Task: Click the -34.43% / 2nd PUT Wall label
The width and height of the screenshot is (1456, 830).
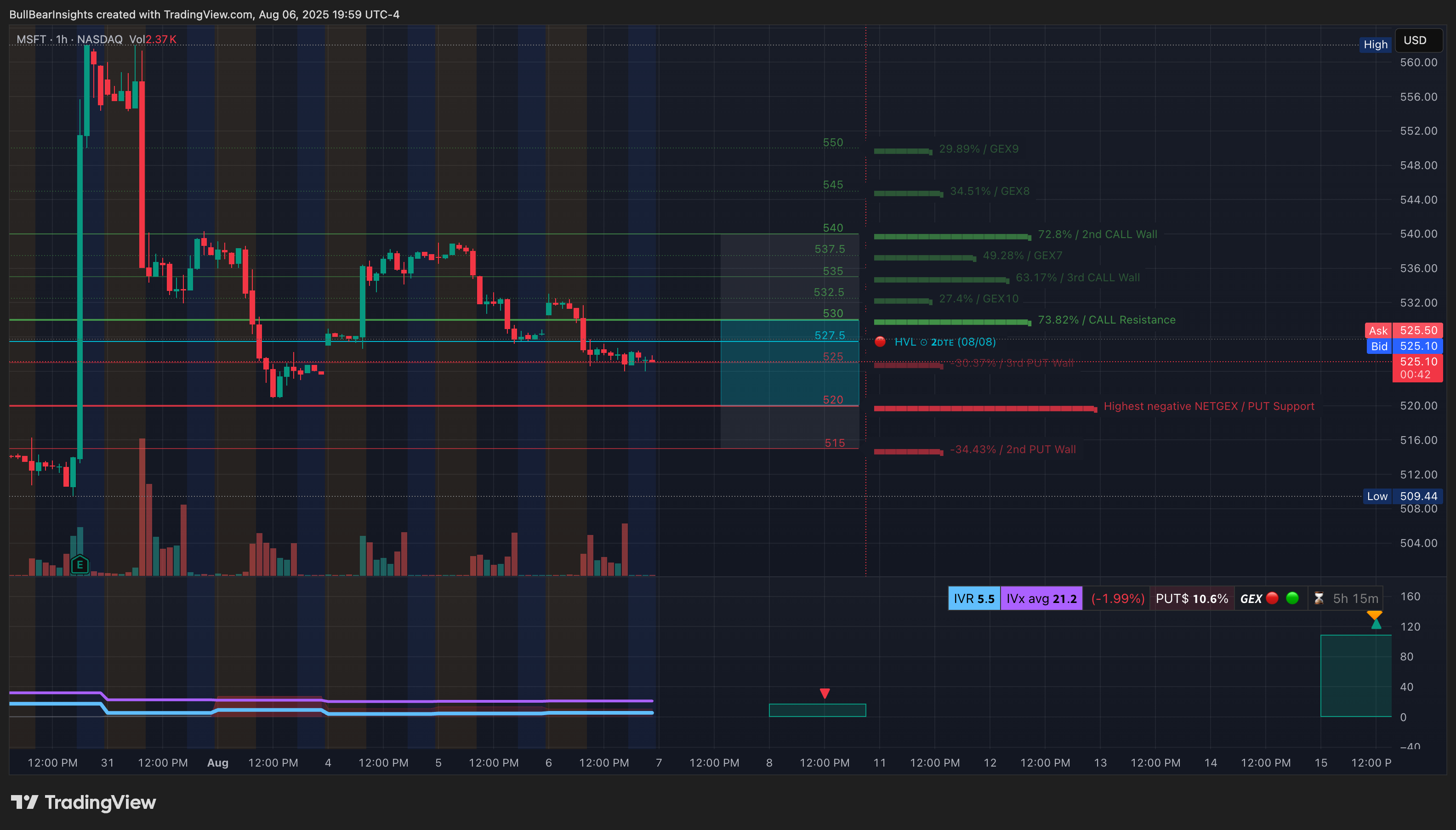Action: pyautogui.click(x=1012, y=449)
